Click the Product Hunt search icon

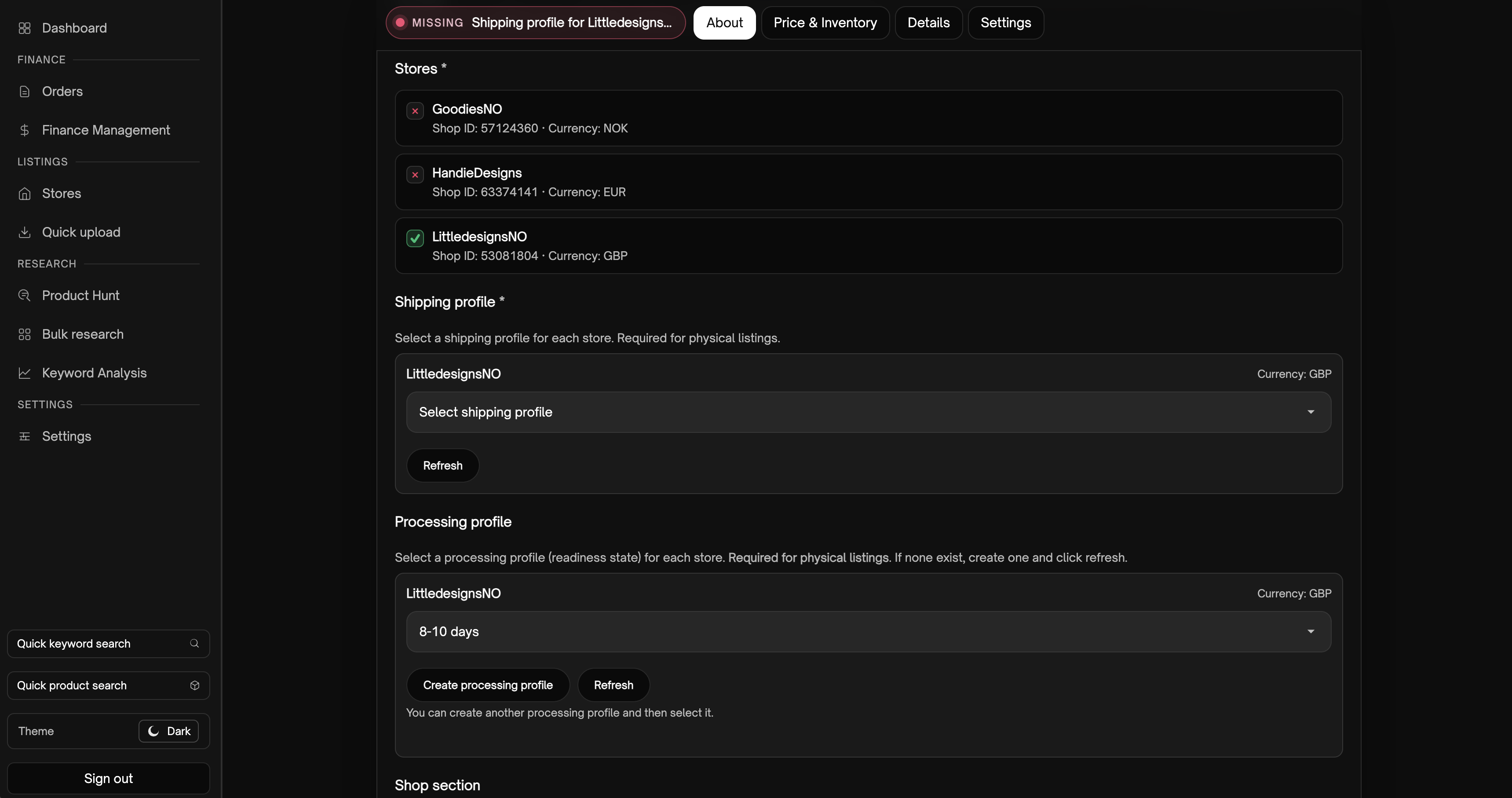coord(24,295)
